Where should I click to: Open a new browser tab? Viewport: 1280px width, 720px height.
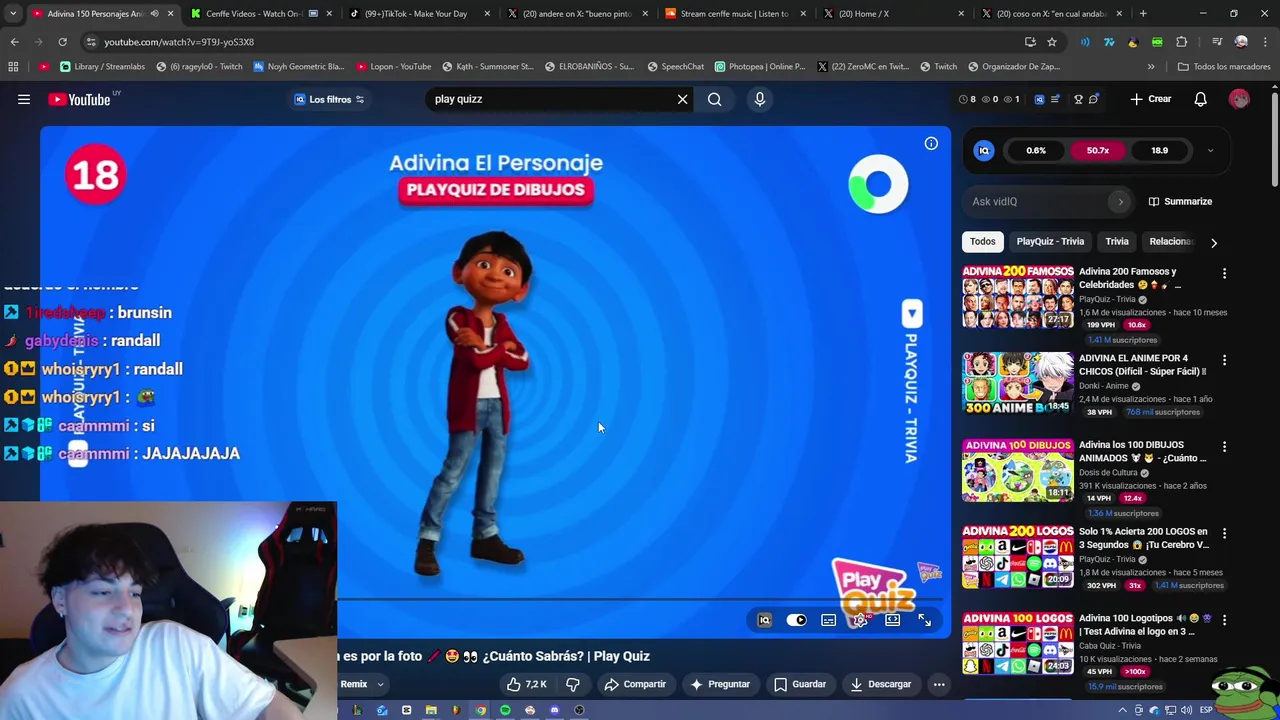[1143, 14]
